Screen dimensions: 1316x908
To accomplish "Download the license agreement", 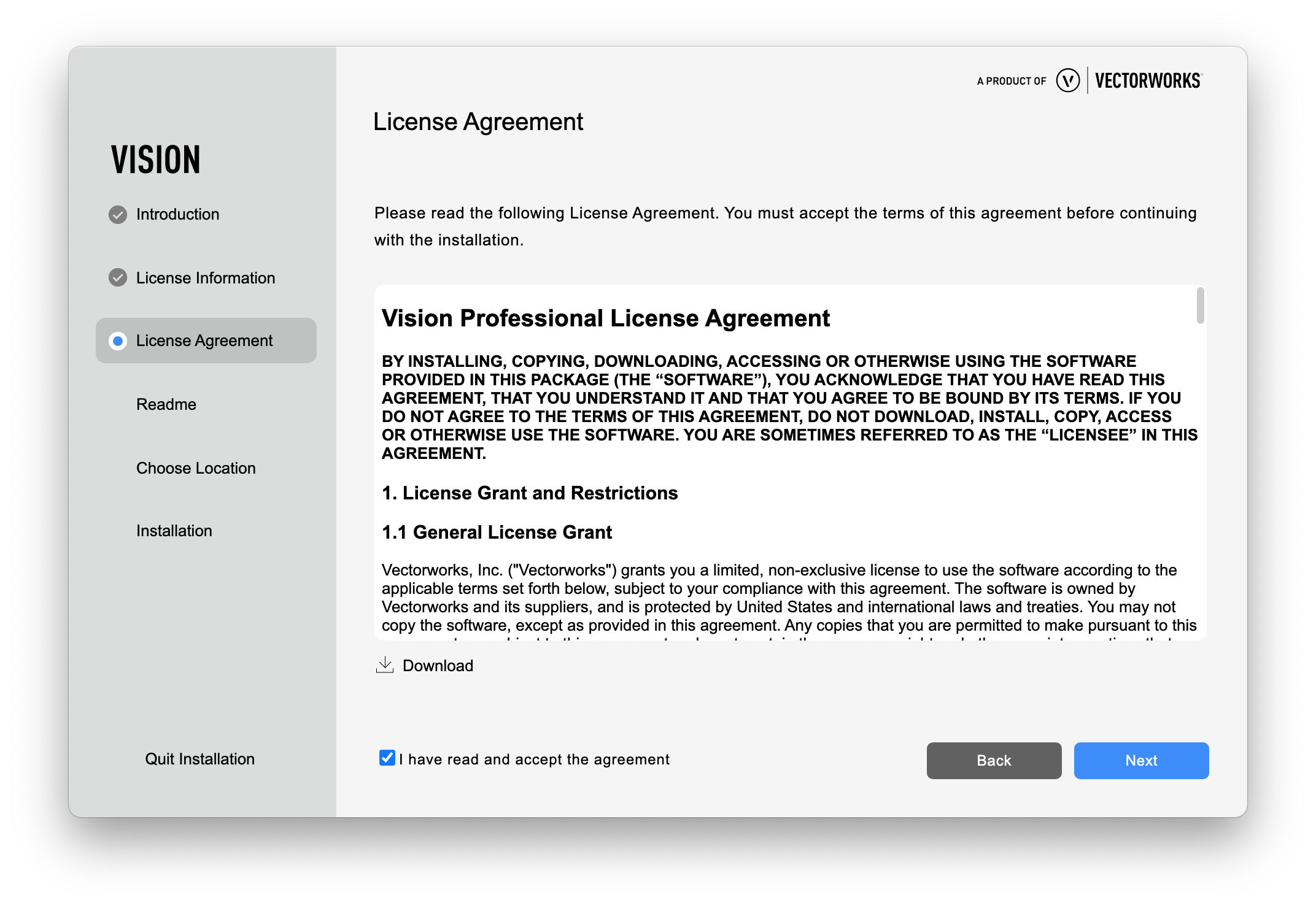I will click(425, 666).
